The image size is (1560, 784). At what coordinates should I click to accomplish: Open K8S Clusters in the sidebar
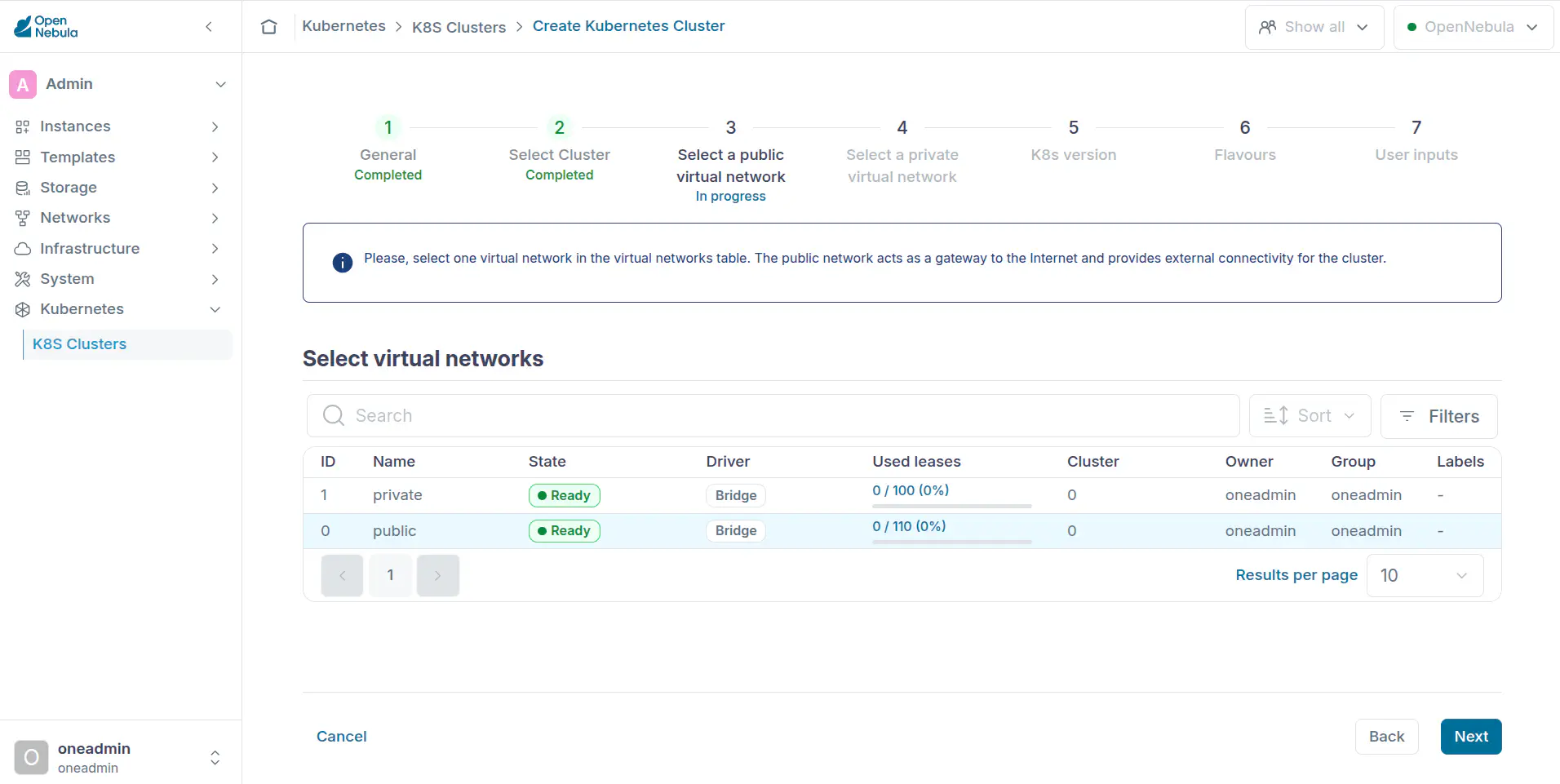click(128, 344)
